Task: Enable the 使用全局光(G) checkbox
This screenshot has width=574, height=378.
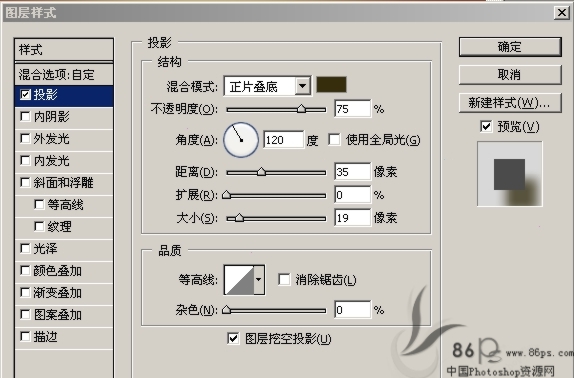Action: pyautogui.click(x=334, y=139)
